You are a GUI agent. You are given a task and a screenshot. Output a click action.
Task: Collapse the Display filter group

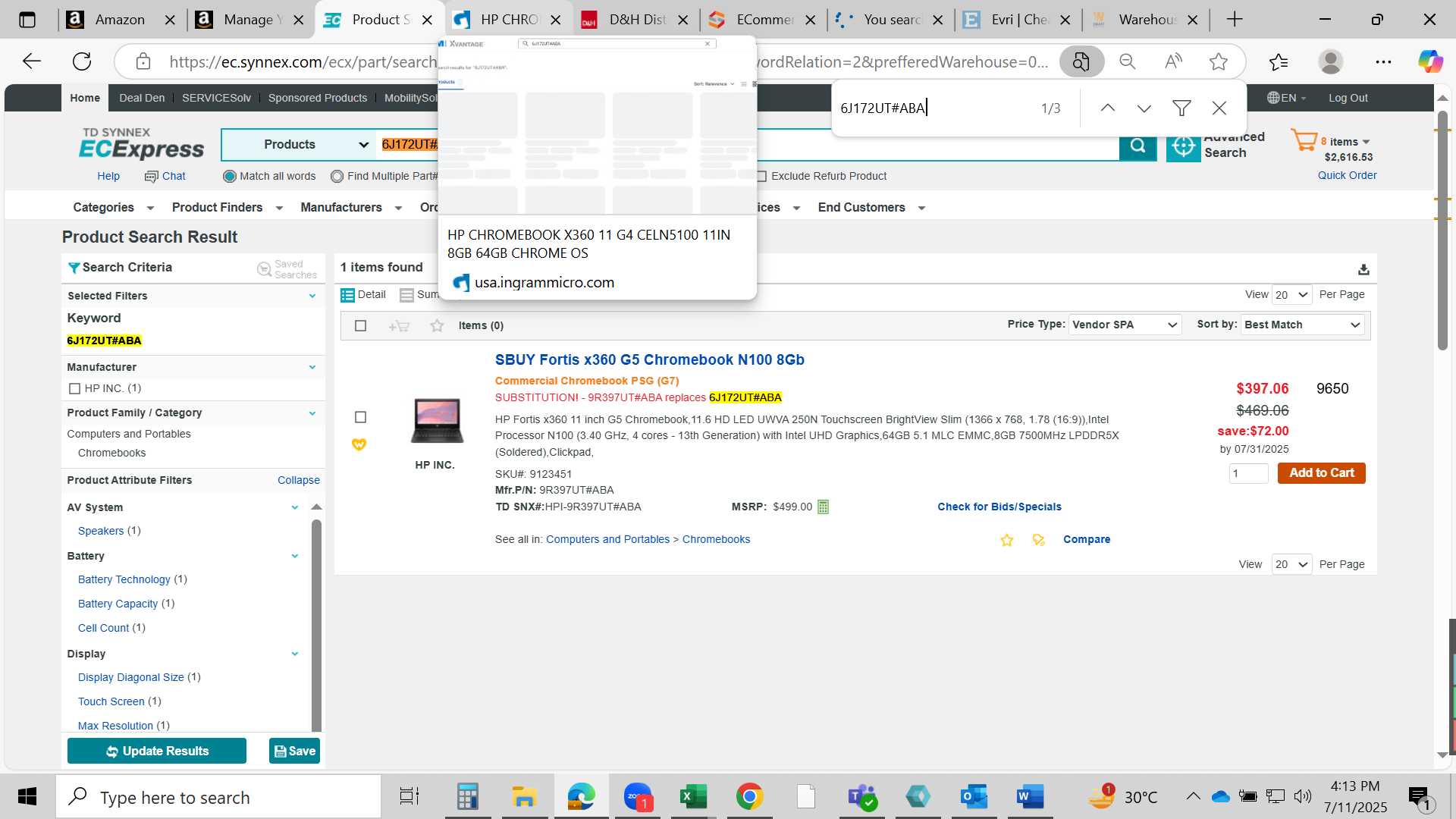(x=294, y=654)
